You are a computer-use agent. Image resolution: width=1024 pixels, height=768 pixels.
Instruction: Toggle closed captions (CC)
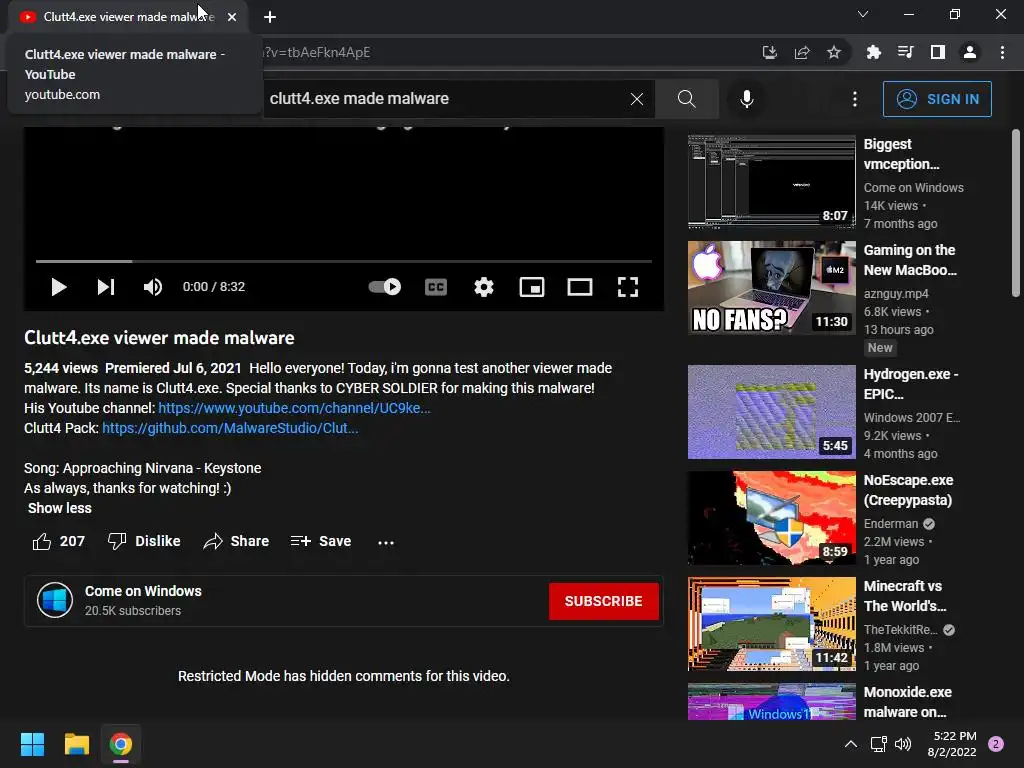(436, 287)
